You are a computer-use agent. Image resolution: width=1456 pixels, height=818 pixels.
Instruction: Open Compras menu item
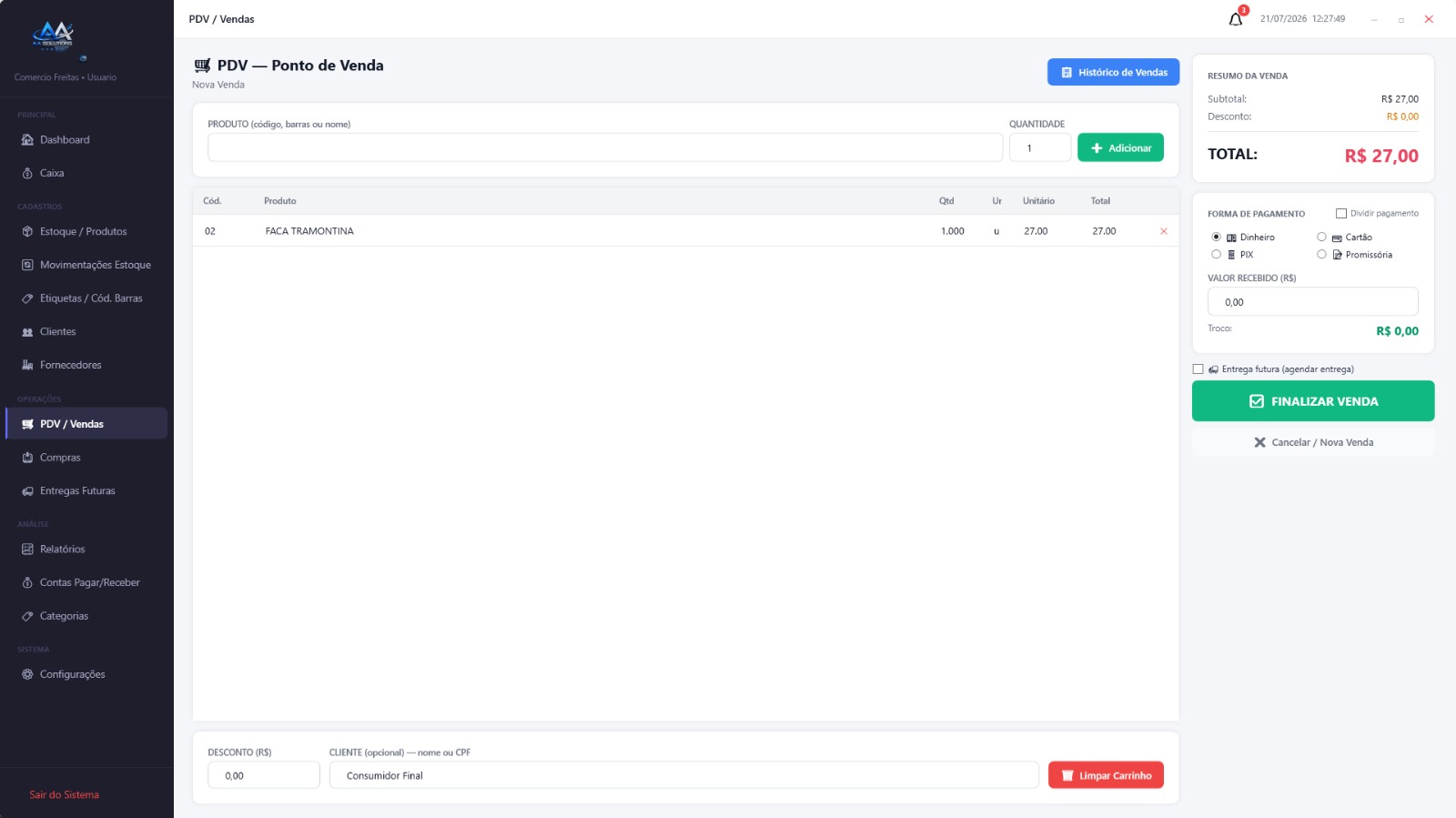tap(86, 458)
